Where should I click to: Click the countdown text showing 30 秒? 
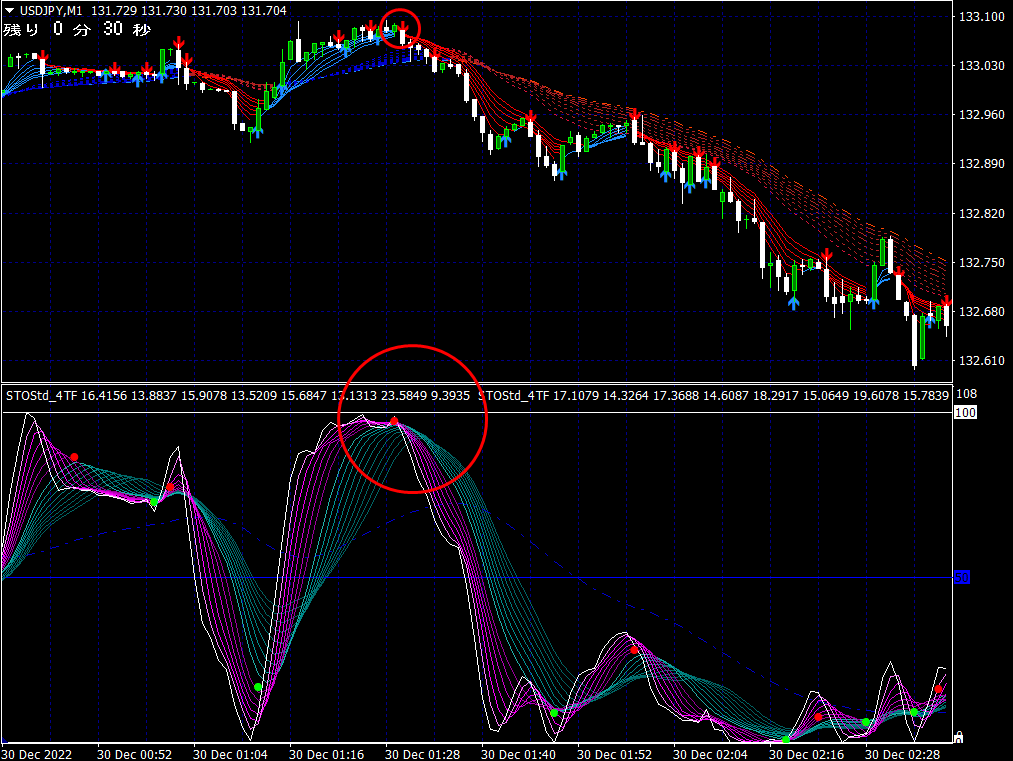pos(126,29)
